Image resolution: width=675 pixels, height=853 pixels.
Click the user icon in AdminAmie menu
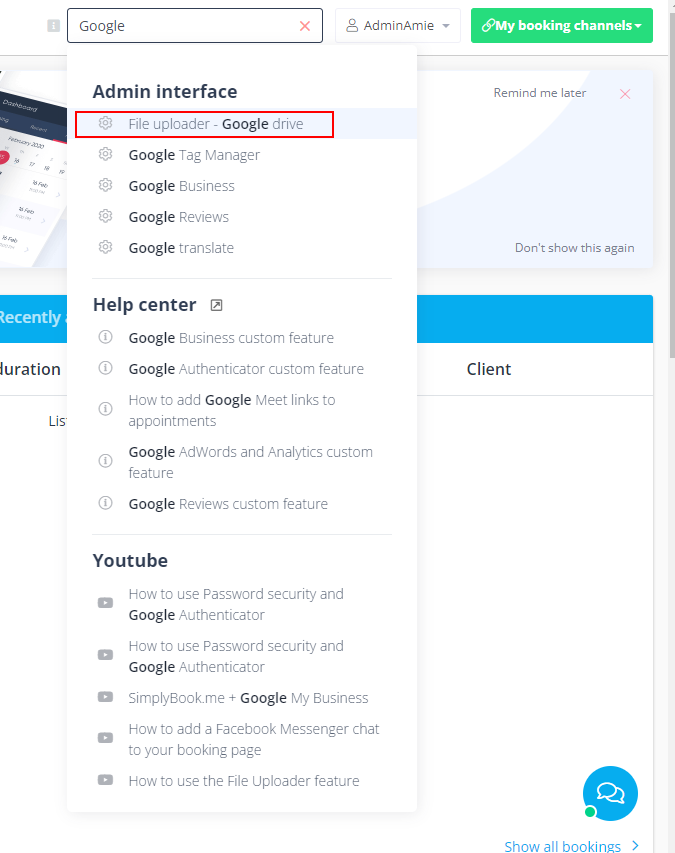(x=352, y=26)
